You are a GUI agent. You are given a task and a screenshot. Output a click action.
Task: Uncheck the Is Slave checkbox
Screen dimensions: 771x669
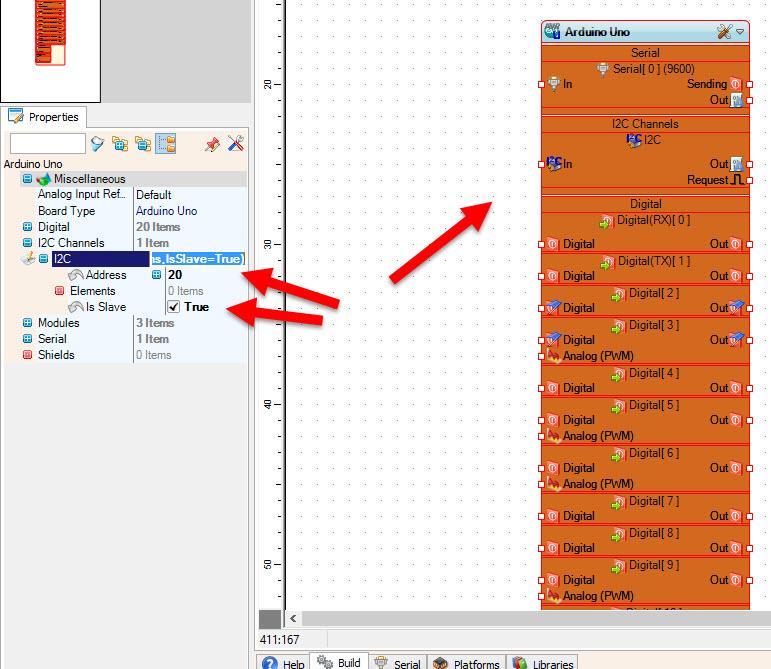coord(173,307)
